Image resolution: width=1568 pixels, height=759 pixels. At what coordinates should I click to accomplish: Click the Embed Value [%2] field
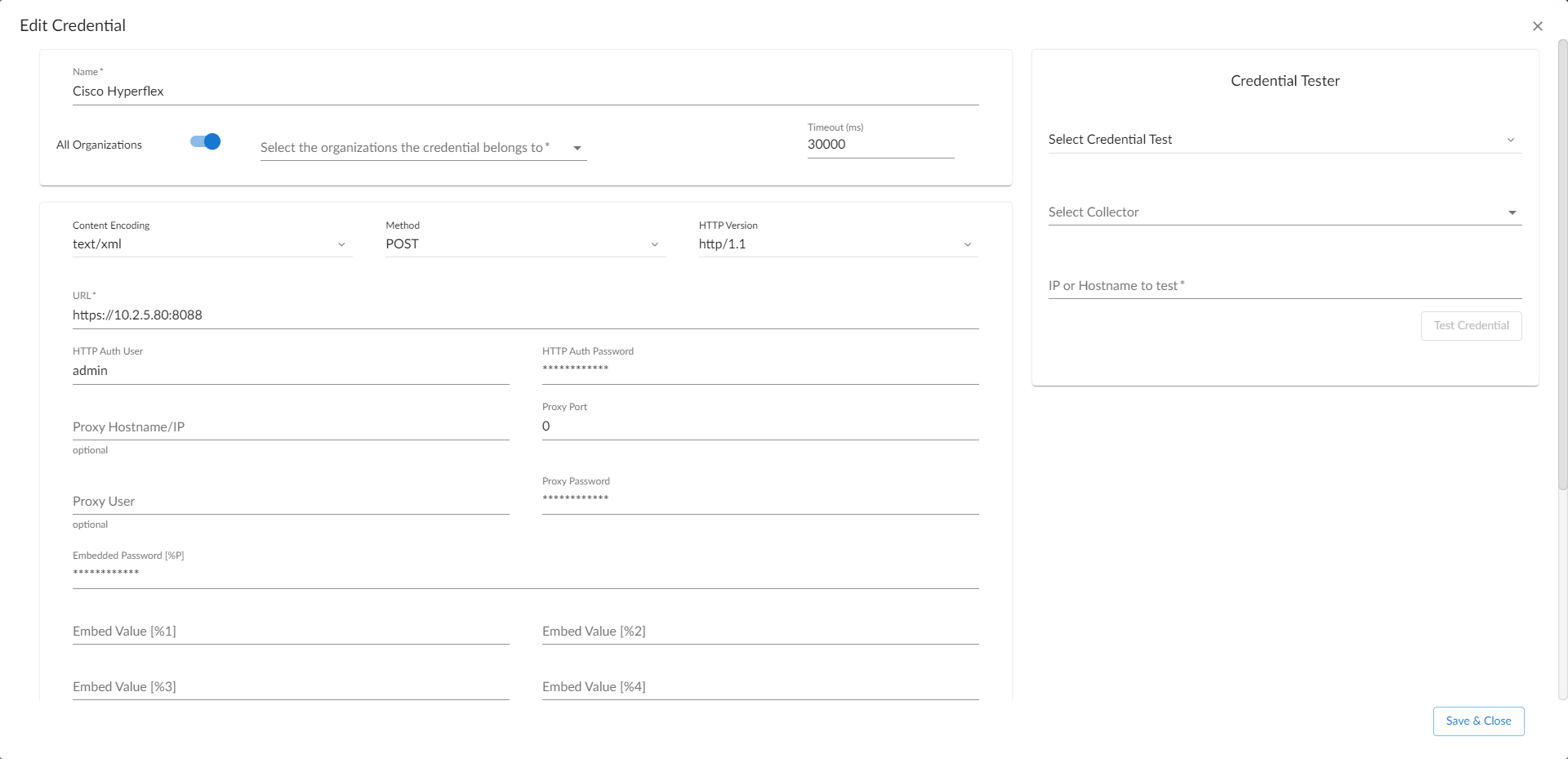click(760, 632)
